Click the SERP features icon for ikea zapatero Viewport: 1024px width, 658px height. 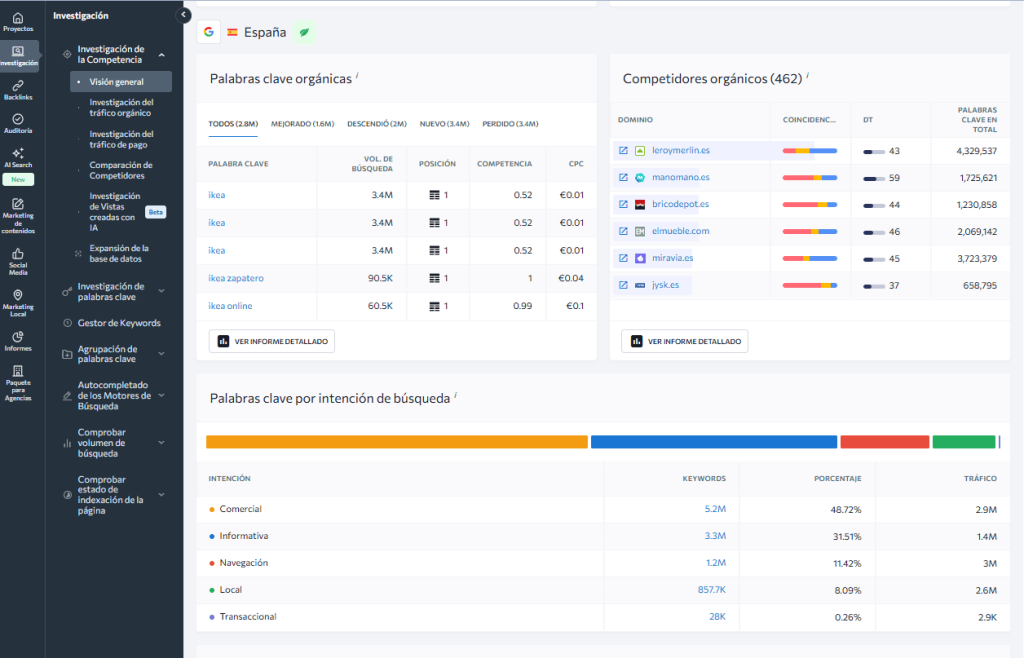[x=434, y=278]
